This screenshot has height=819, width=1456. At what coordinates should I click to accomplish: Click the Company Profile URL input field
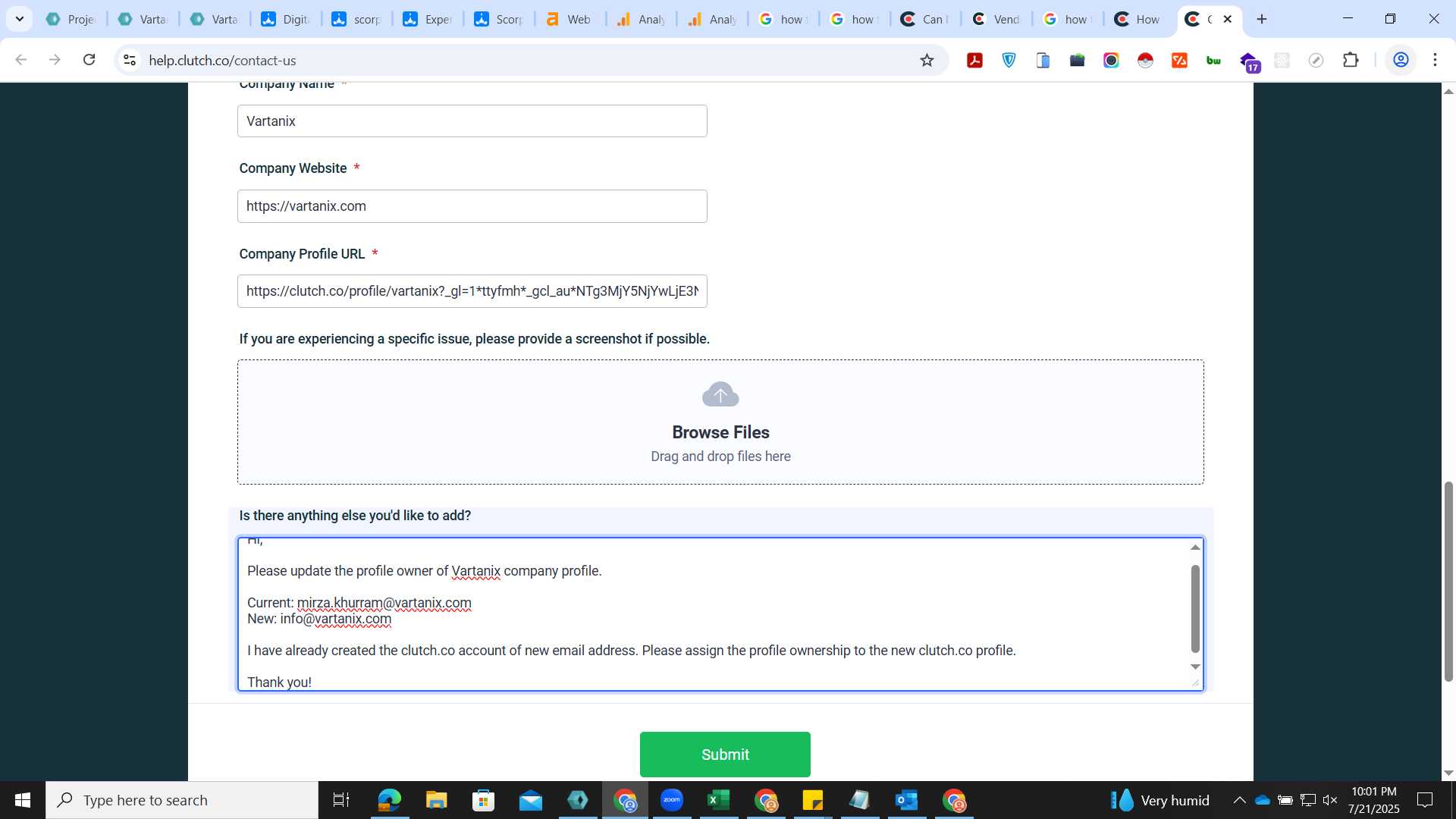[x=472, y=291]
